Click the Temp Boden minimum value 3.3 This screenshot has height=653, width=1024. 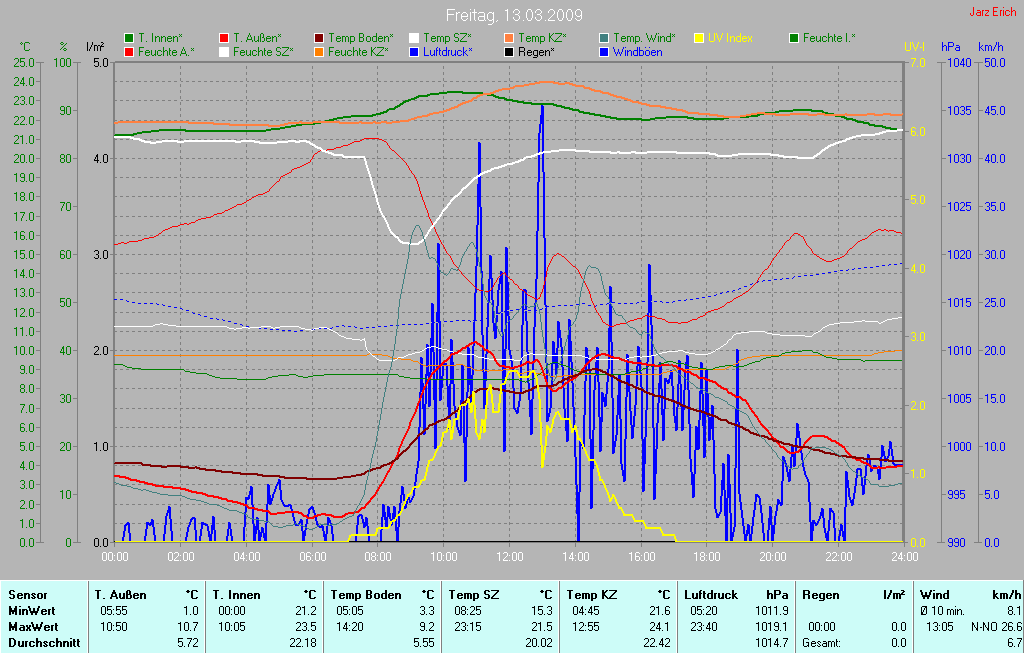point(426,611)
